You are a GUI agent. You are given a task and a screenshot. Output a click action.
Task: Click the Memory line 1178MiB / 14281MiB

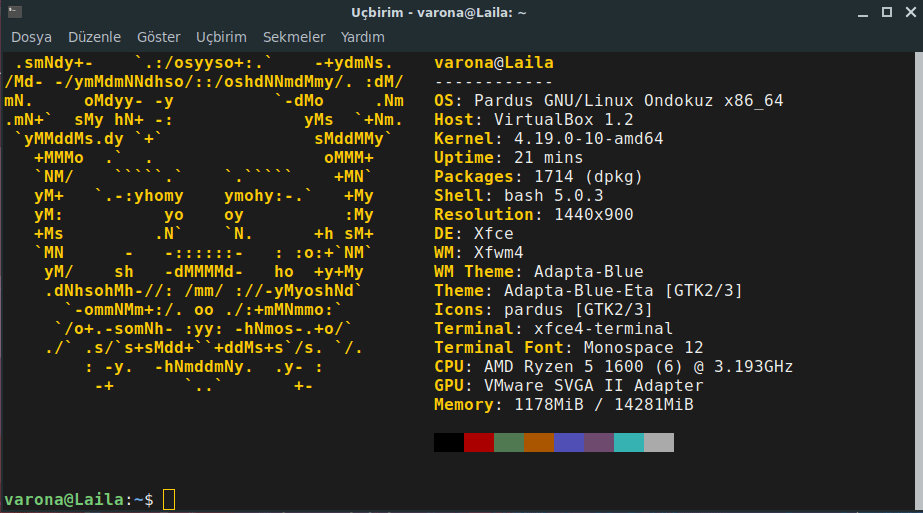[x=563, y=404]
